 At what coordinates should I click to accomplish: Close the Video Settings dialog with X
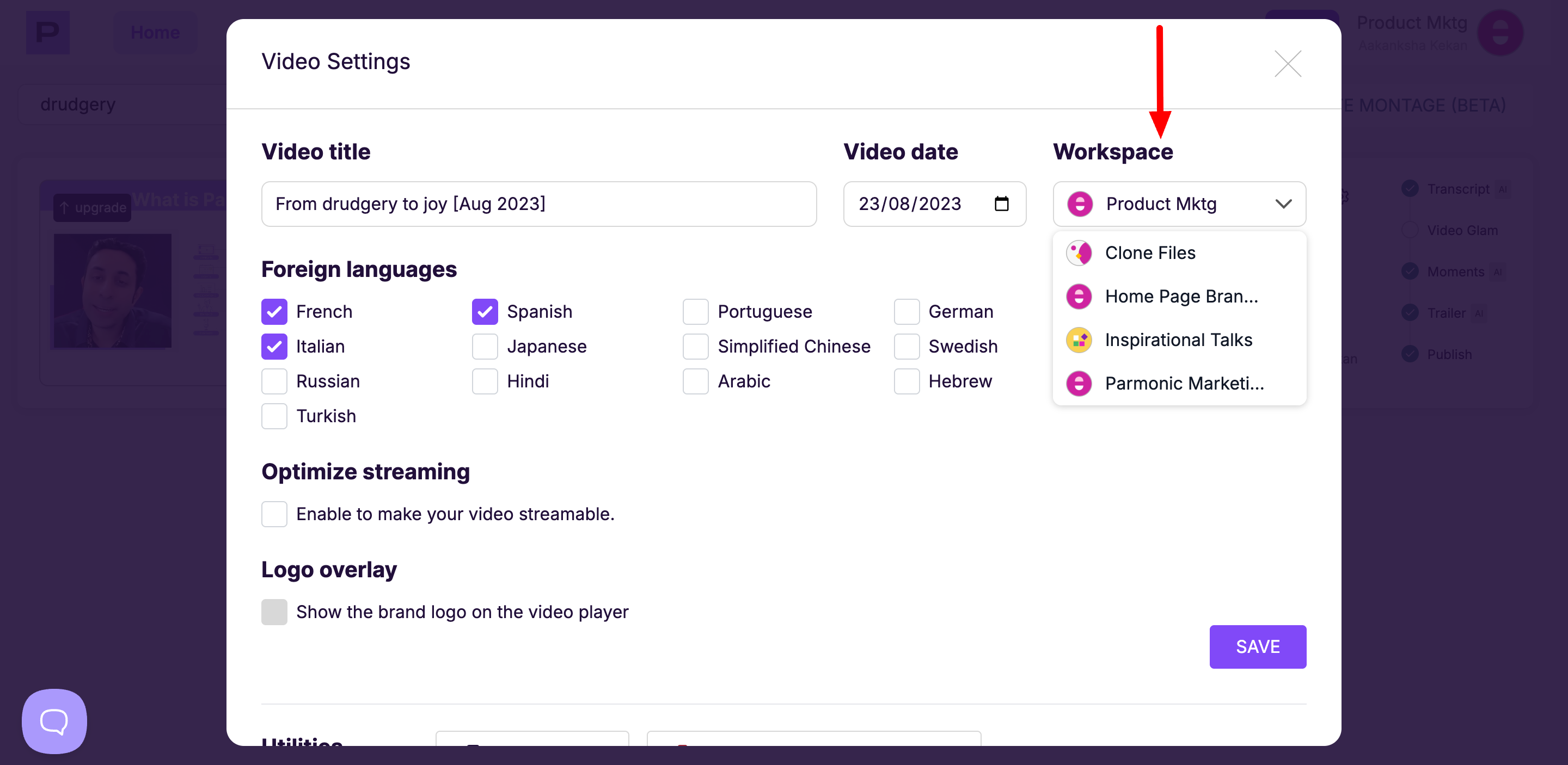point(1288,64)
